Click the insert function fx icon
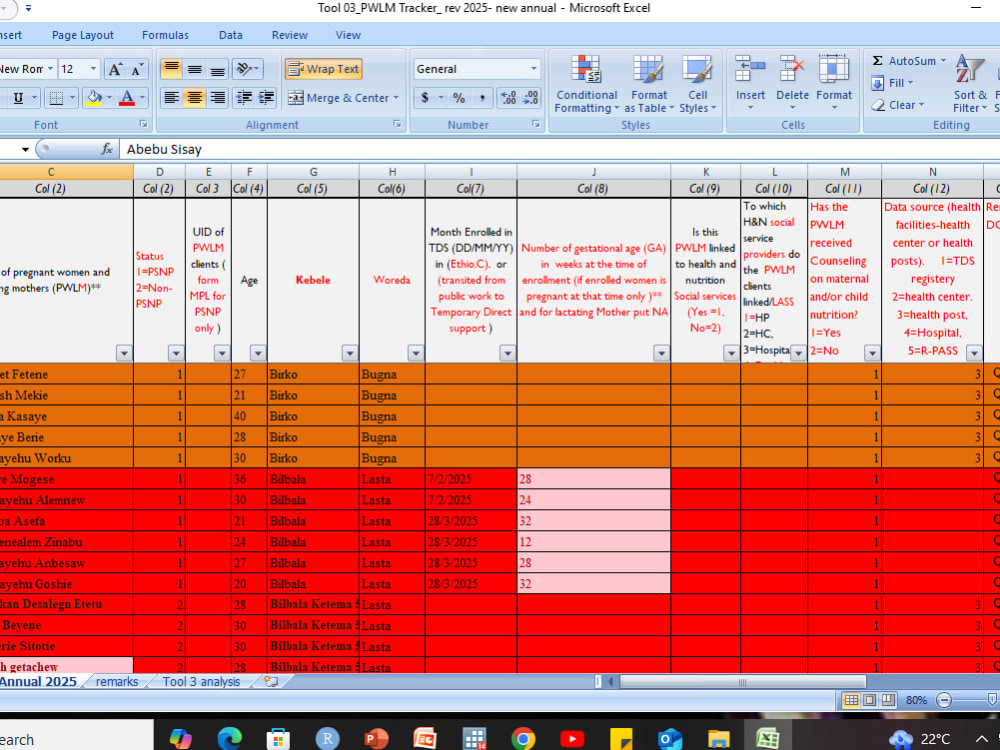The image size is (1000, 750). pyautogui.click(x=107, y=149)
